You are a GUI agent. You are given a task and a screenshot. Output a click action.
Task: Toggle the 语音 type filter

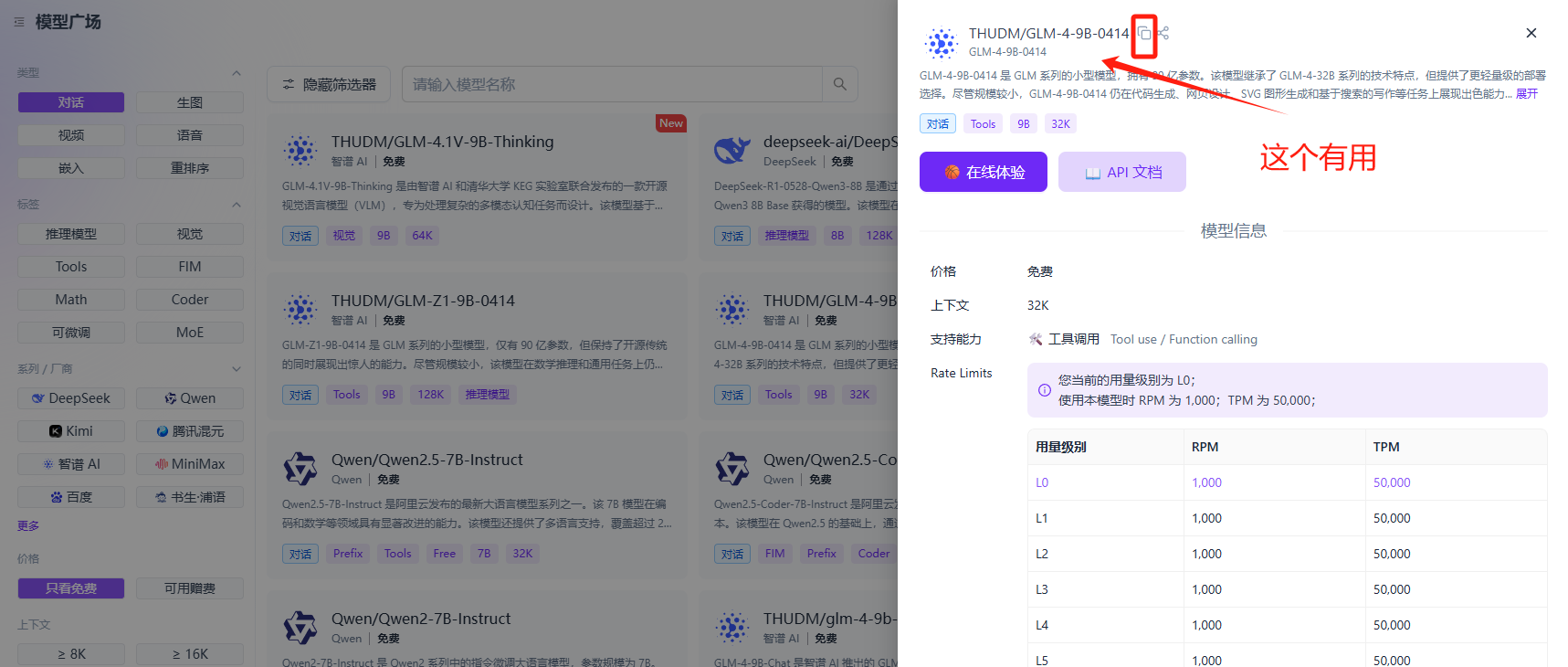[190, 135]
